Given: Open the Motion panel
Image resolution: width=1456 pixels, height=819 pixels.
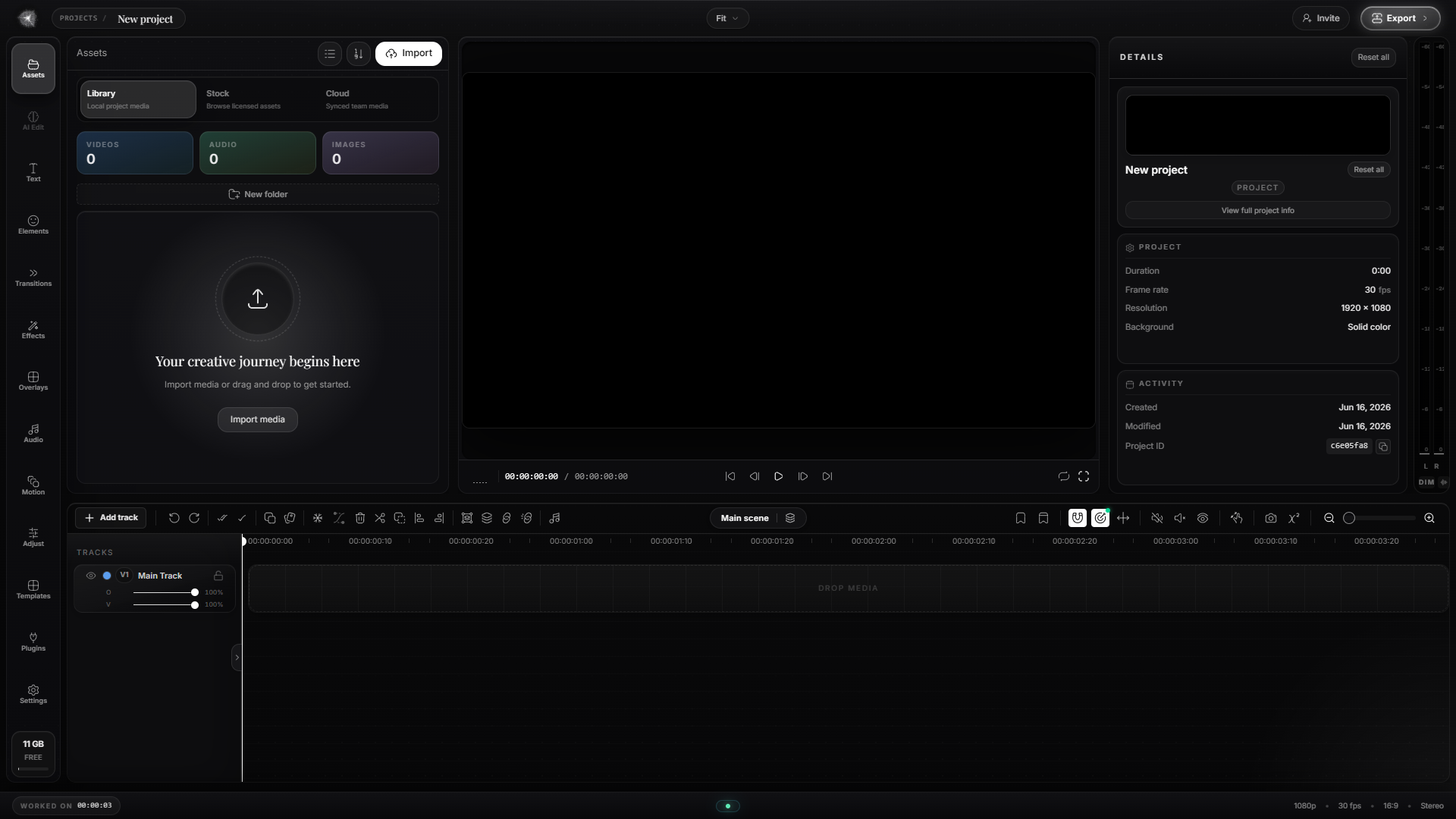Looking at the screenshot, I should click(33, 486).
